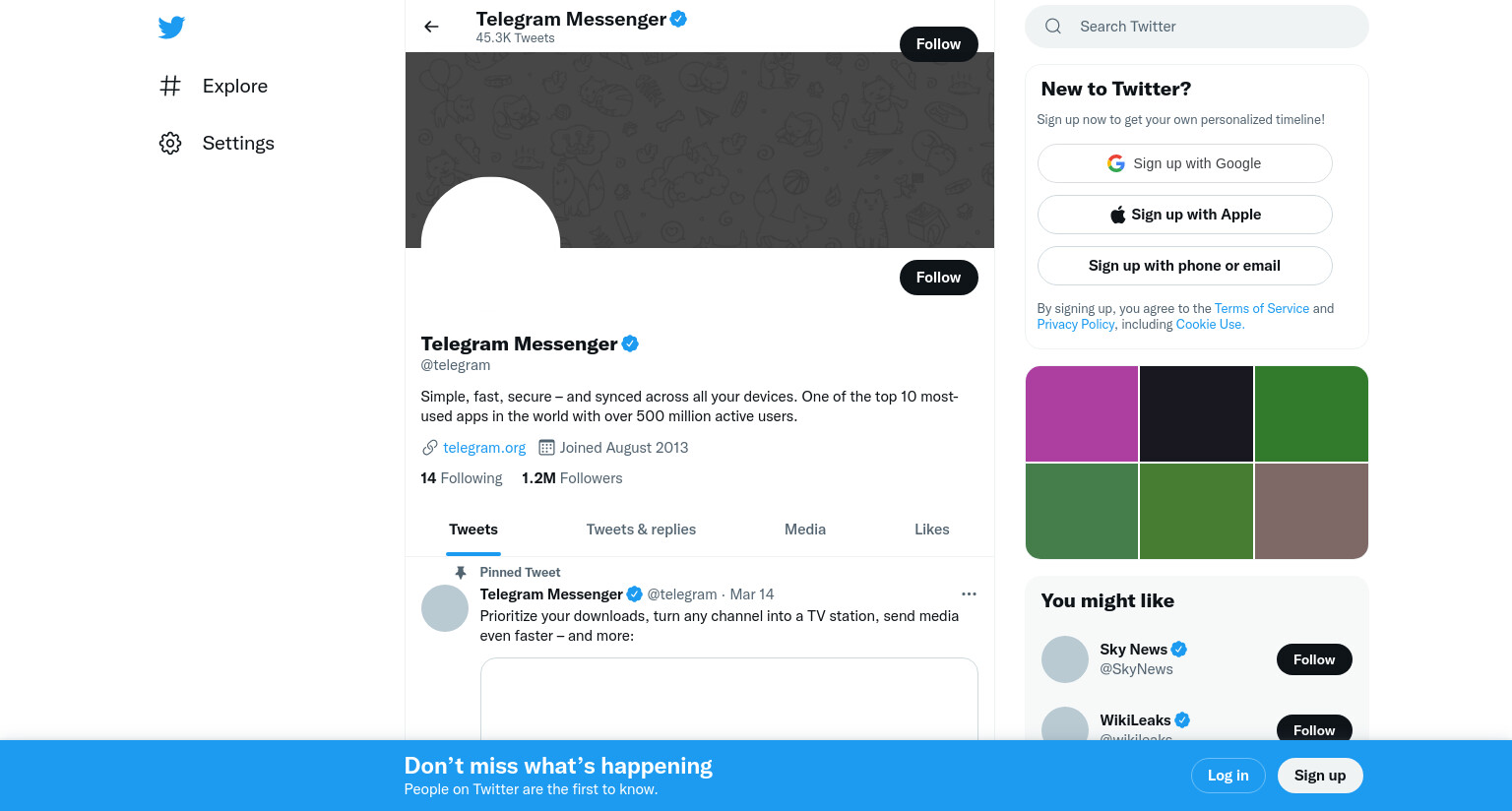1512x811 pixels.
Task: Open Explore from the sidebar
Action: click(x=214, y=86)
